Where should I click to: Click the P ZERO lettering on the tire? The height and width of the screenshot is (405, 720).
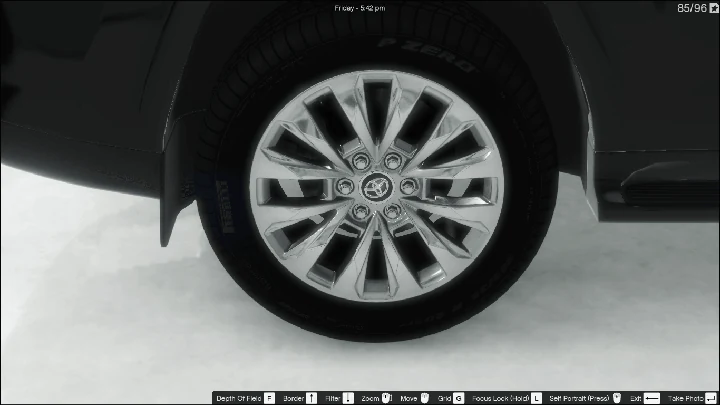[x=427, y=56]
